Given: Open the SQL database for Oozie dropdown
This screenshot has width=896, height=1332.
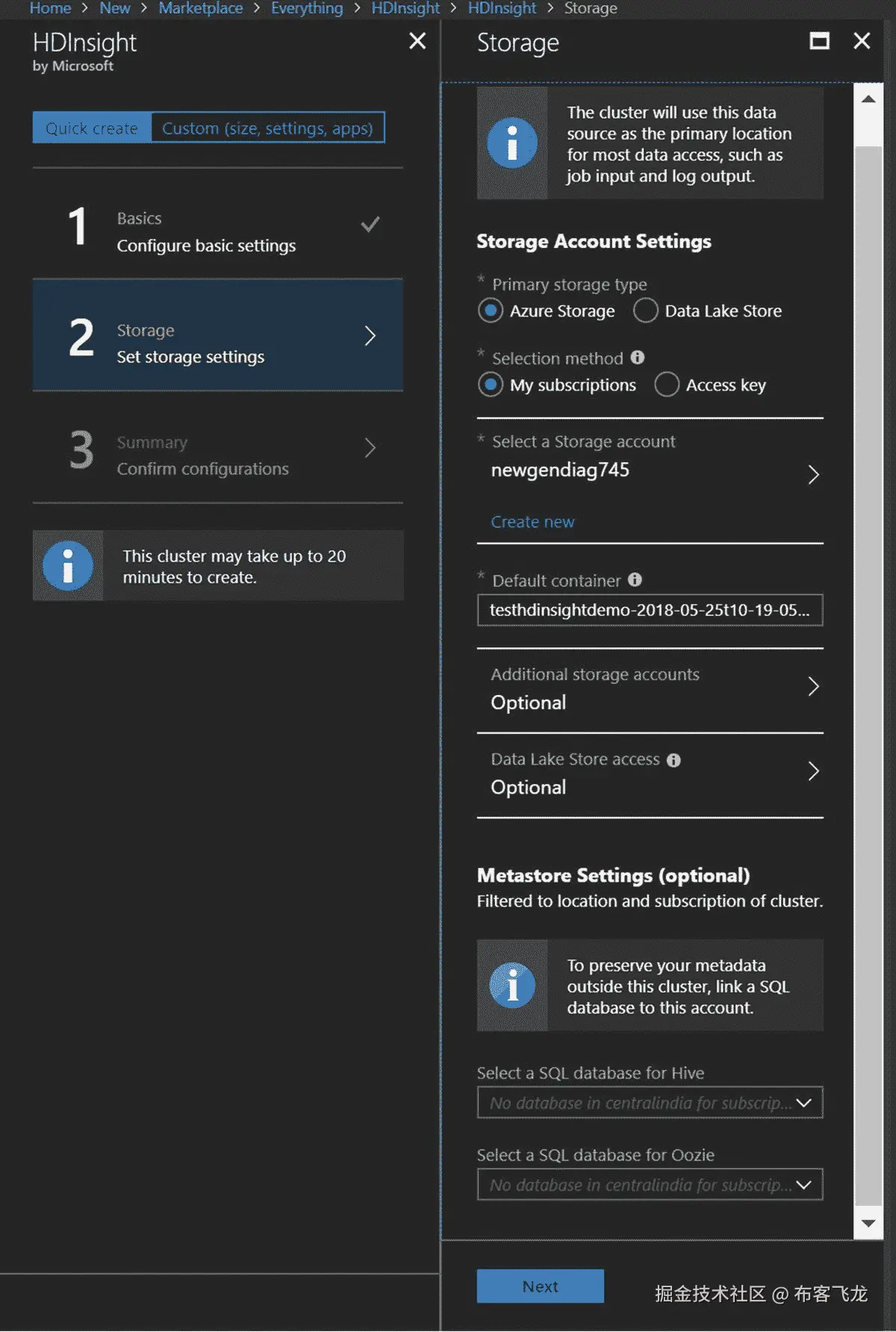Looking at the screenshot, I should pos(650,1185).
